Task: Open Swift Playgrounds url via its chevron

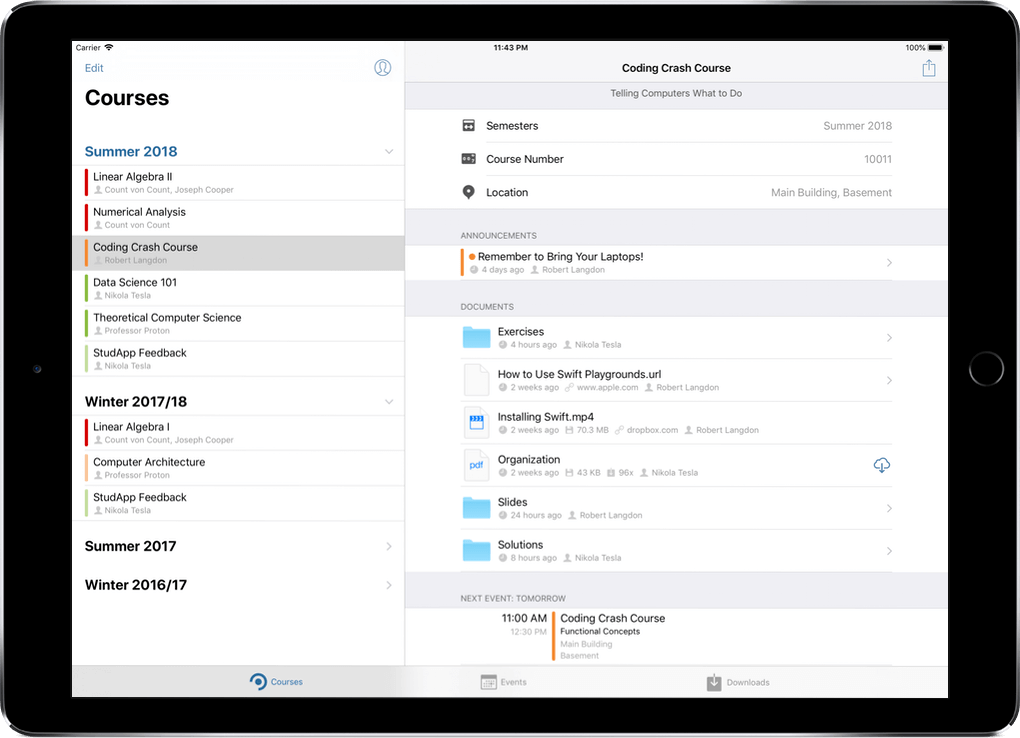Action: [889, 380]
